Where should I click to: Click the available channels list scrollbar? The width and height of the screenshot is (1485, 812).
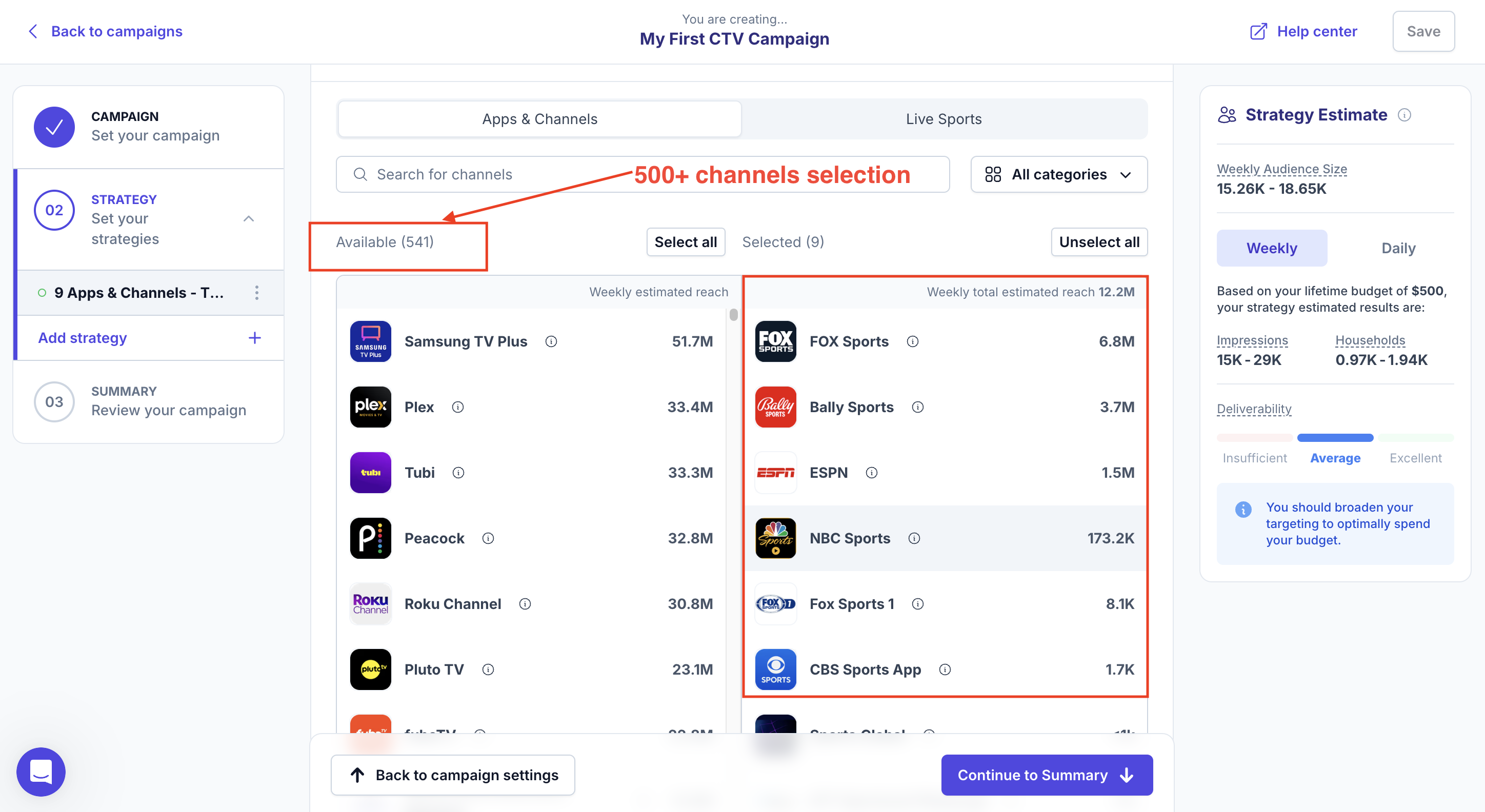click(x=733, y=315)
